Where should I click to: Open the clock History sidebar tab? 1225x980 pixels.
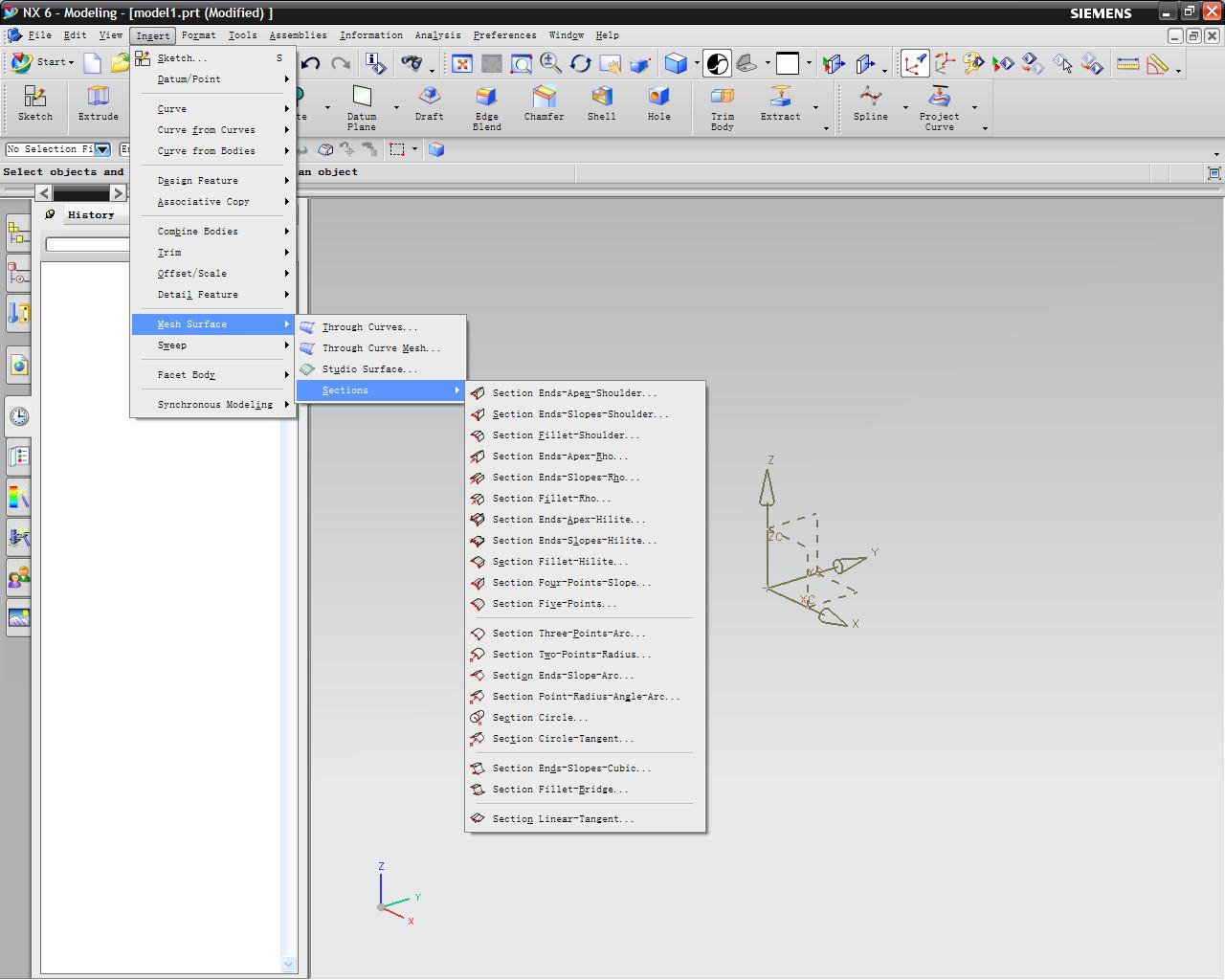[18, 416]
